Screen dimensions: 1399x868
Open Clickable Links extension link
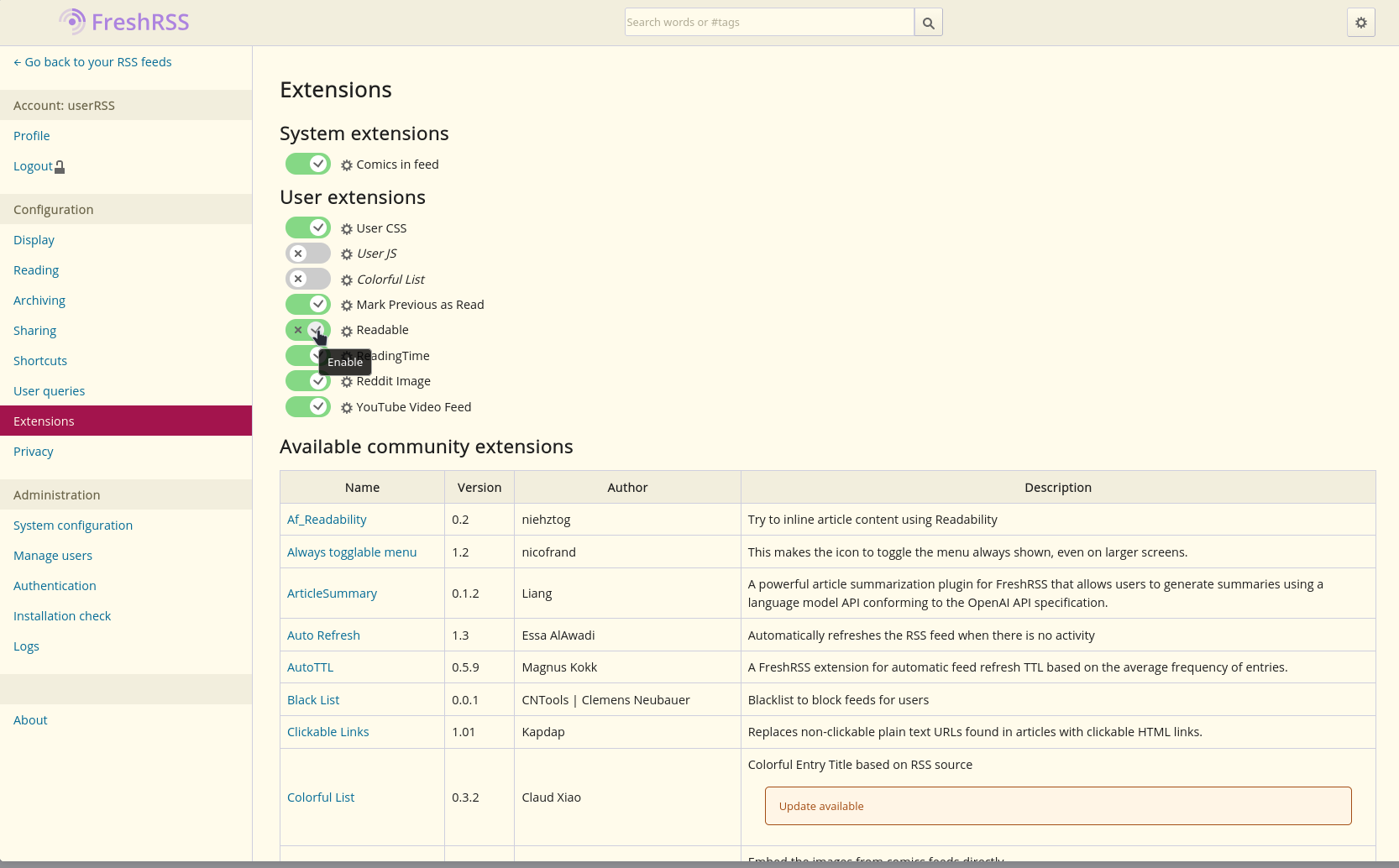pyautogui.click(x=327, y=732)
